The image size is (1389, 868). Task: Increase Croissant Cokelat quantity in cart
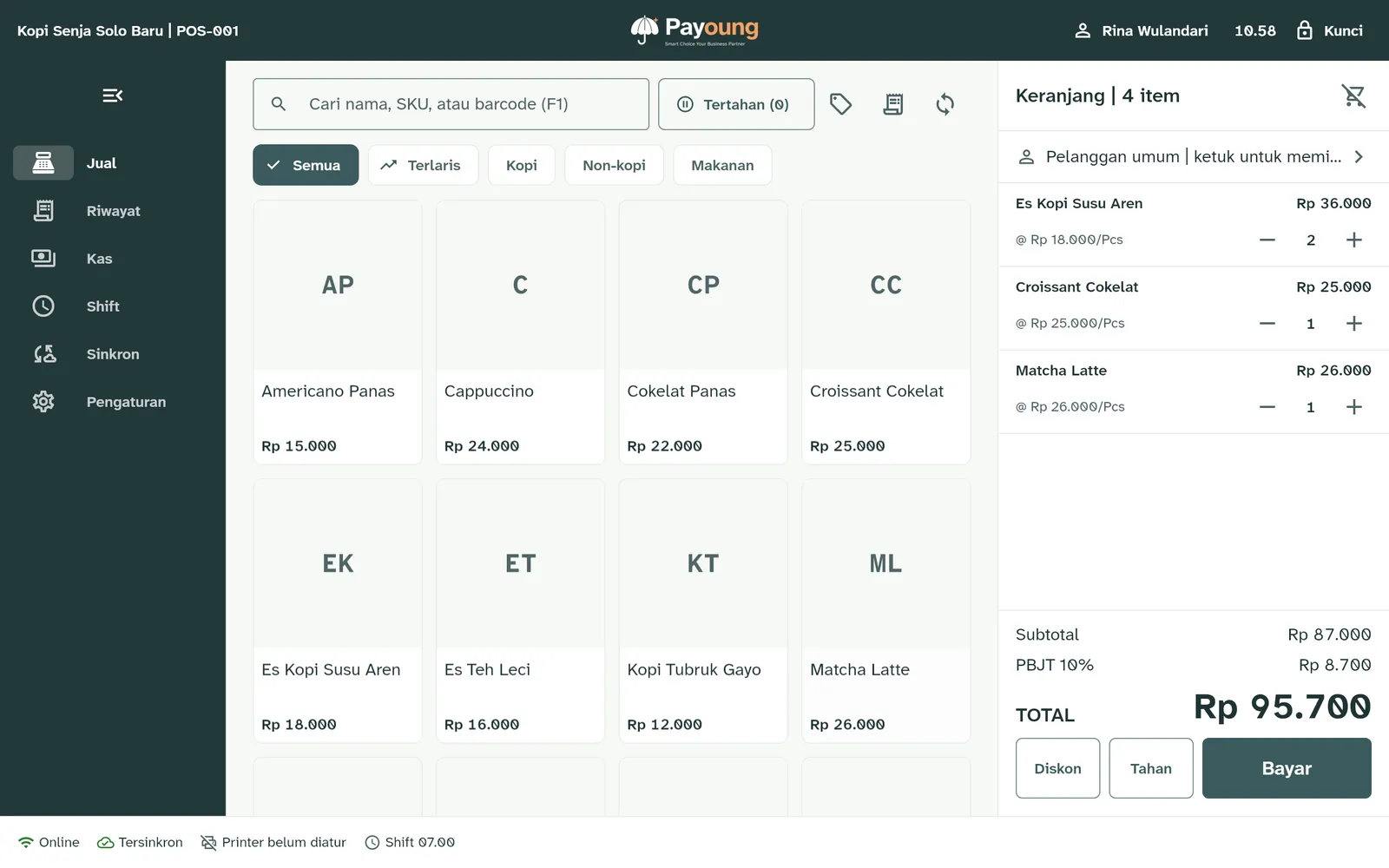click(1354, 324)
